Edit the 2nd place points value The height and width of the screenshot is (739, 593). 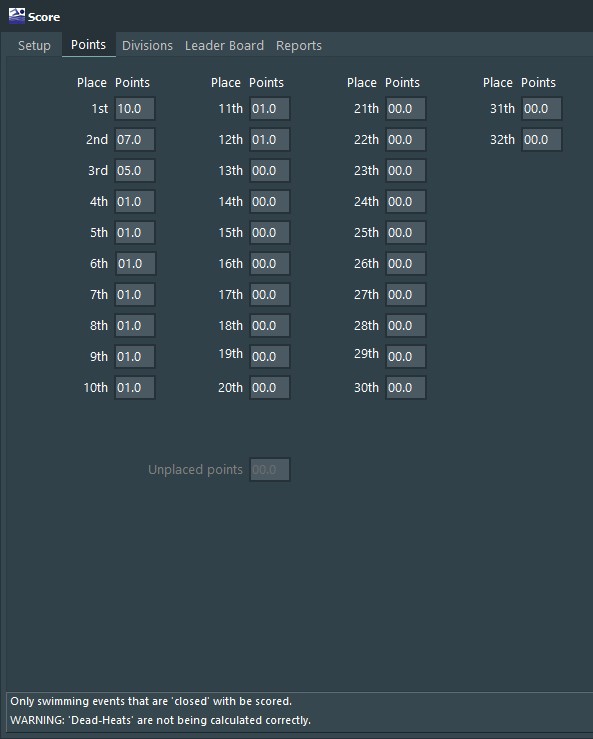click(135, 140)
